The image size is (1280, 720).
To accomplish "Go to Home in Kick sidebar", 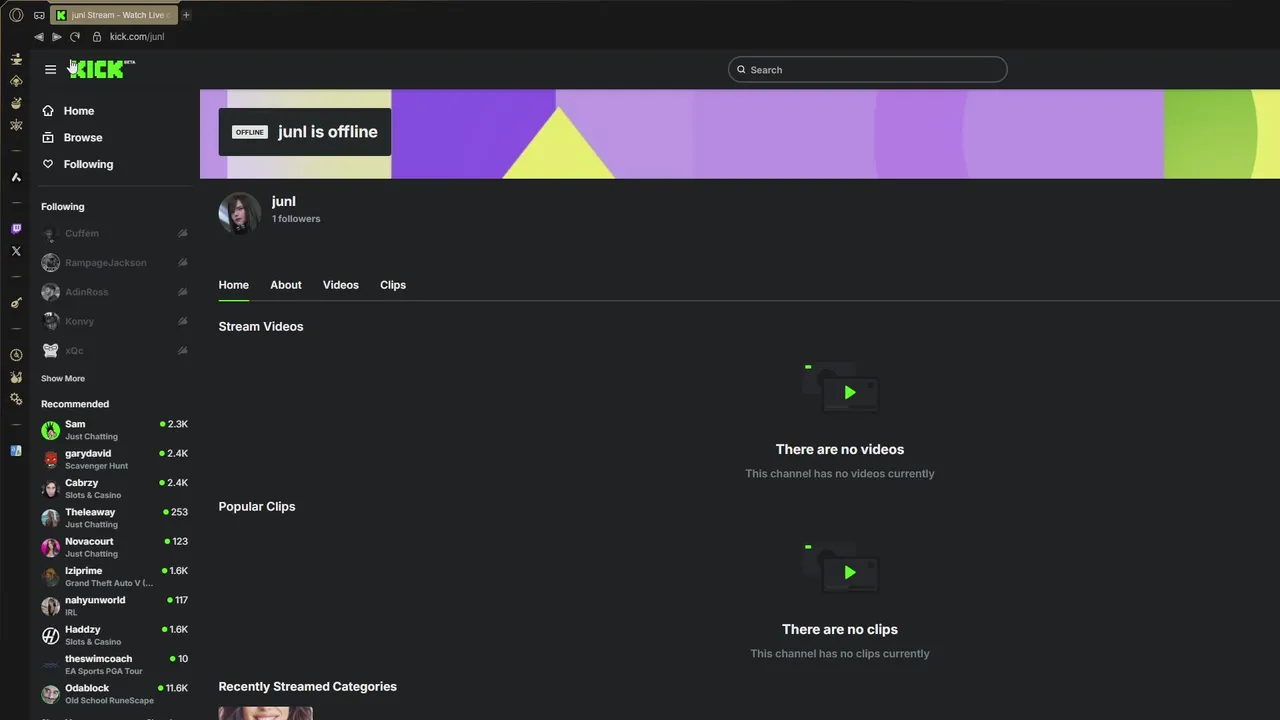I will [x=79, y=111].
